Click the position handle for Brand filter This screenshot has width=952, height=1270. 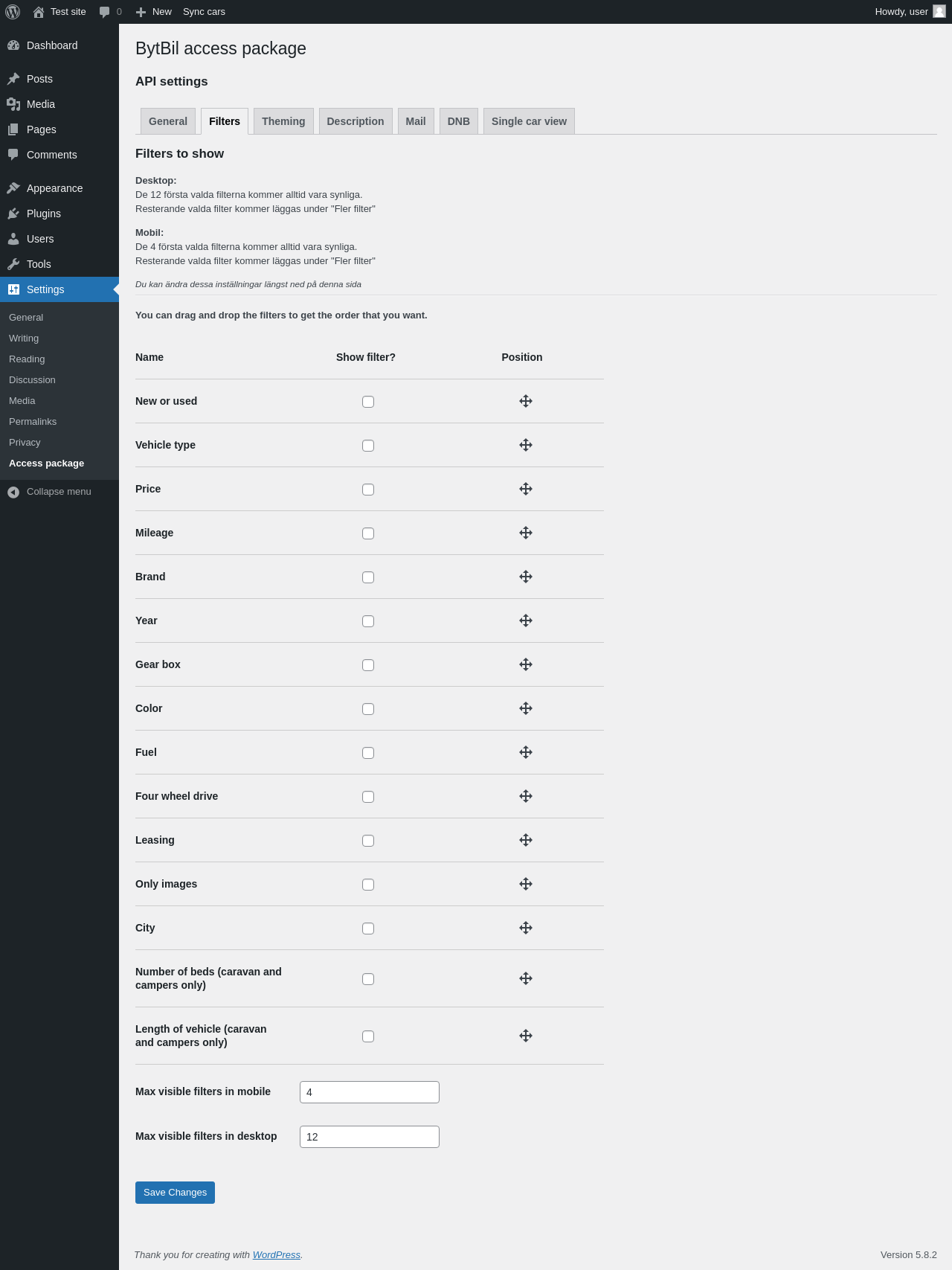(x=526, y=577)
